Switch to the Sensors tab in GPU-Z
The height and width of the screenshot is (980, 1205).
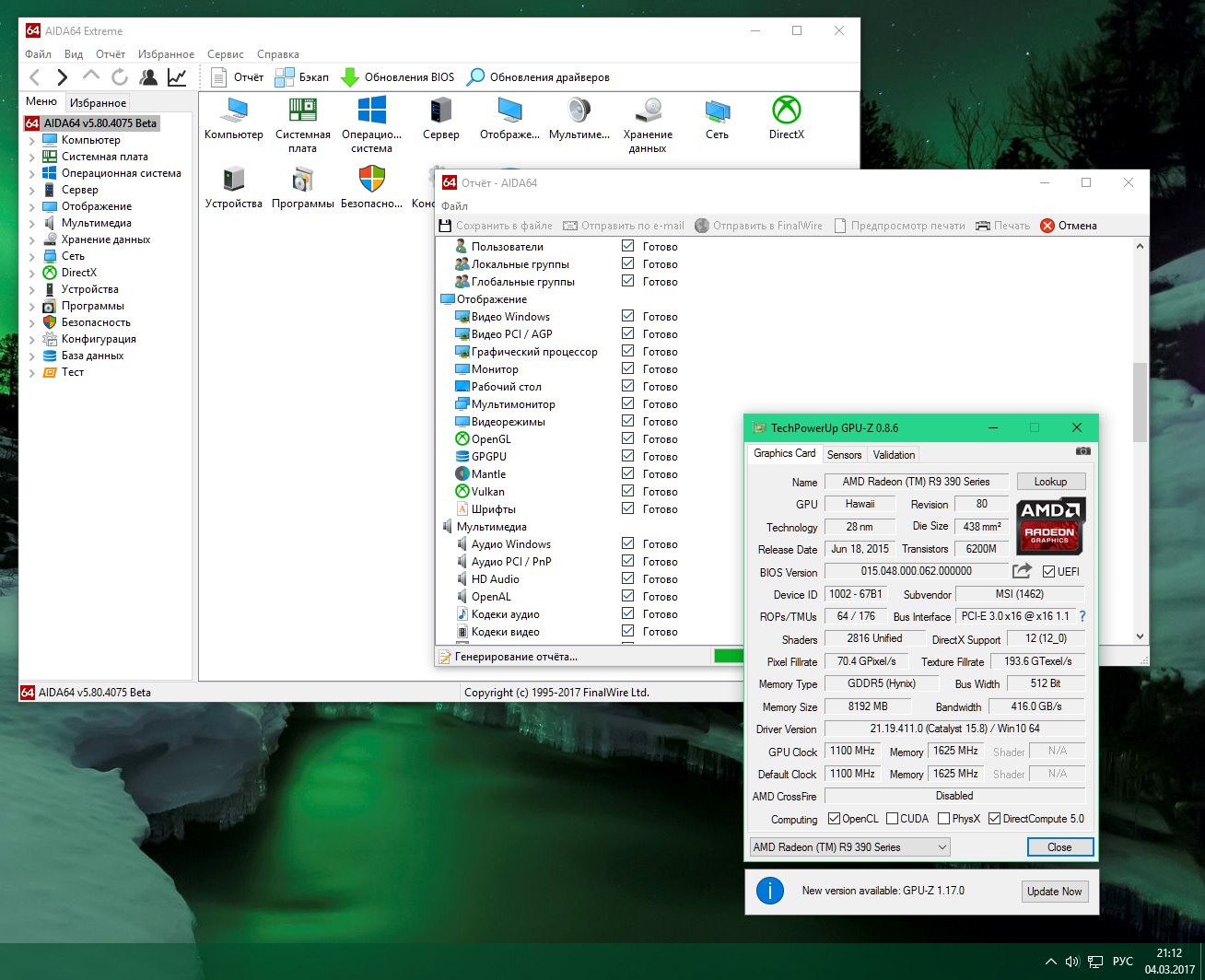click(844, 455)
